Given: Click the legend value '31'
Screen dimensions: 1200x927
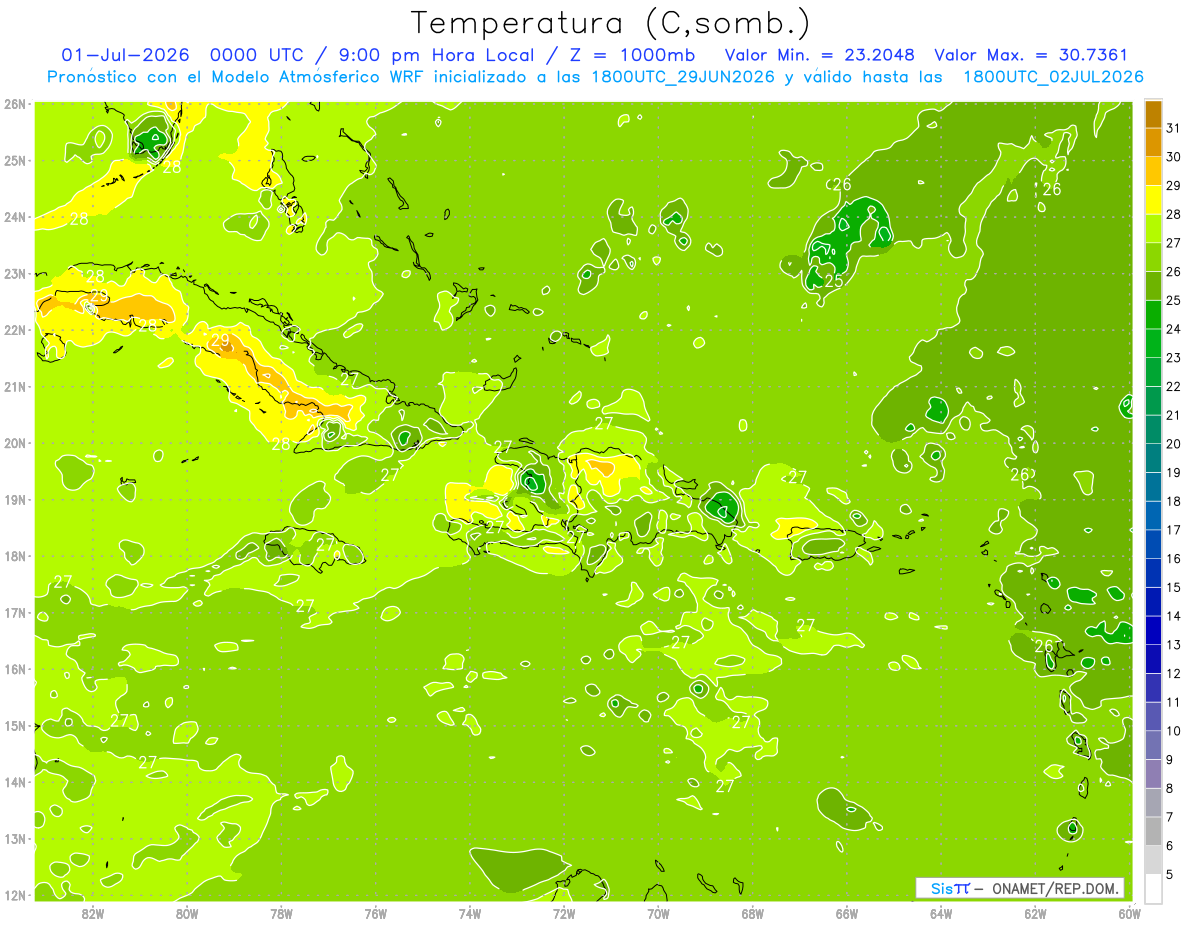Looking at the screenshot, I should (1173, 128).
